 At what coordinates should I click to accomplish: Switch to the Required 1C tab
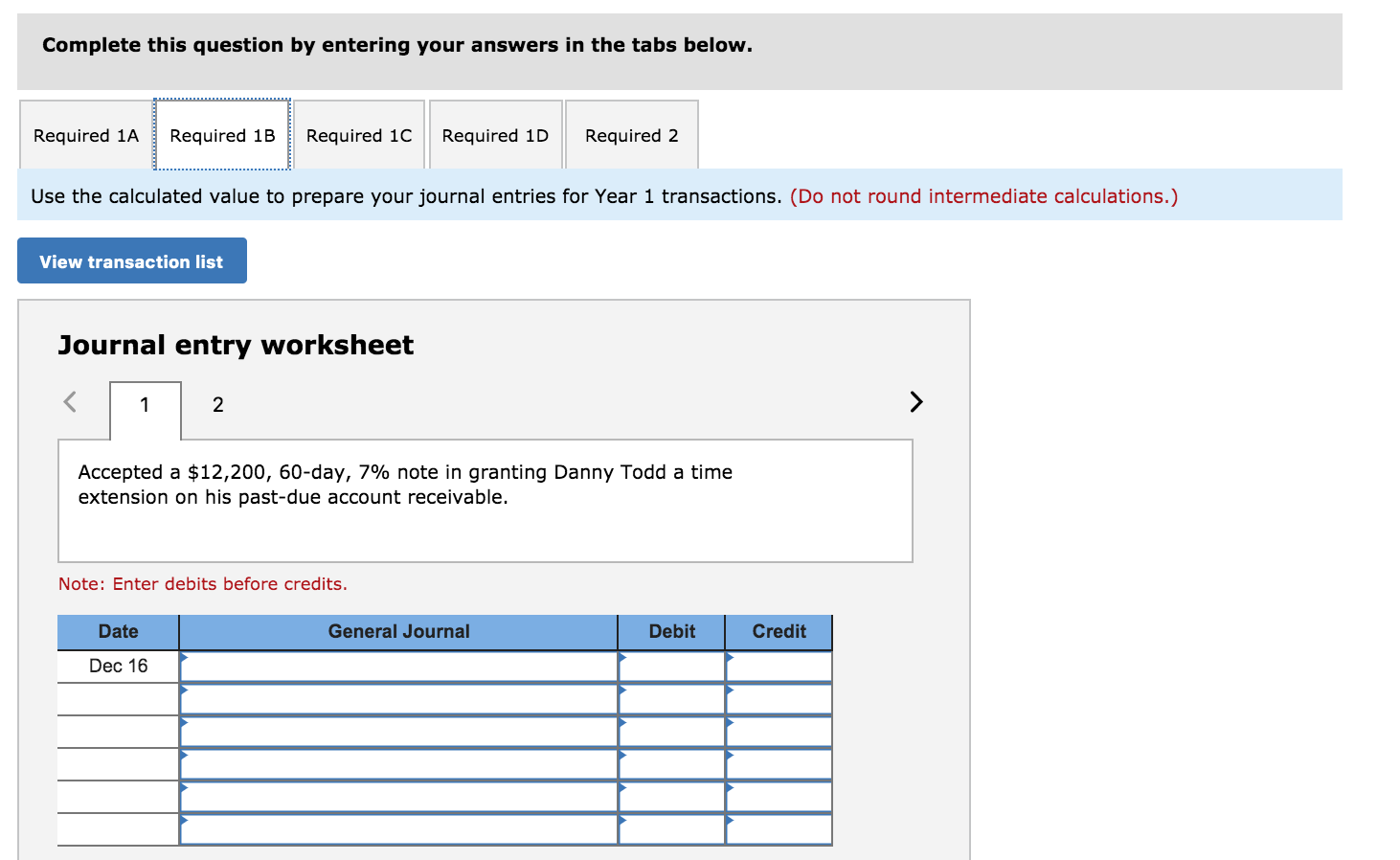359,135
